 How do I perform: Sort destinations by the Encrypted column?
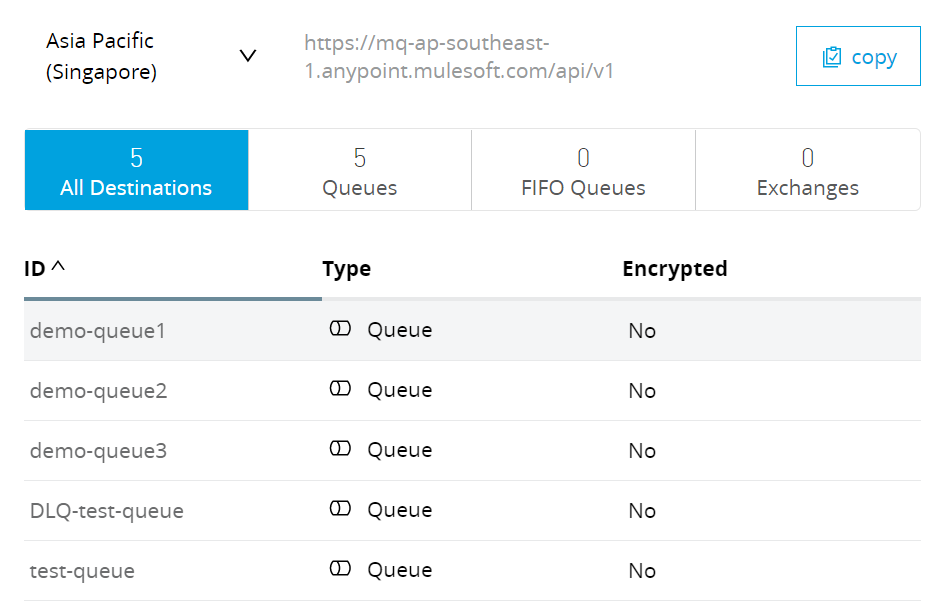coord(675,268)
